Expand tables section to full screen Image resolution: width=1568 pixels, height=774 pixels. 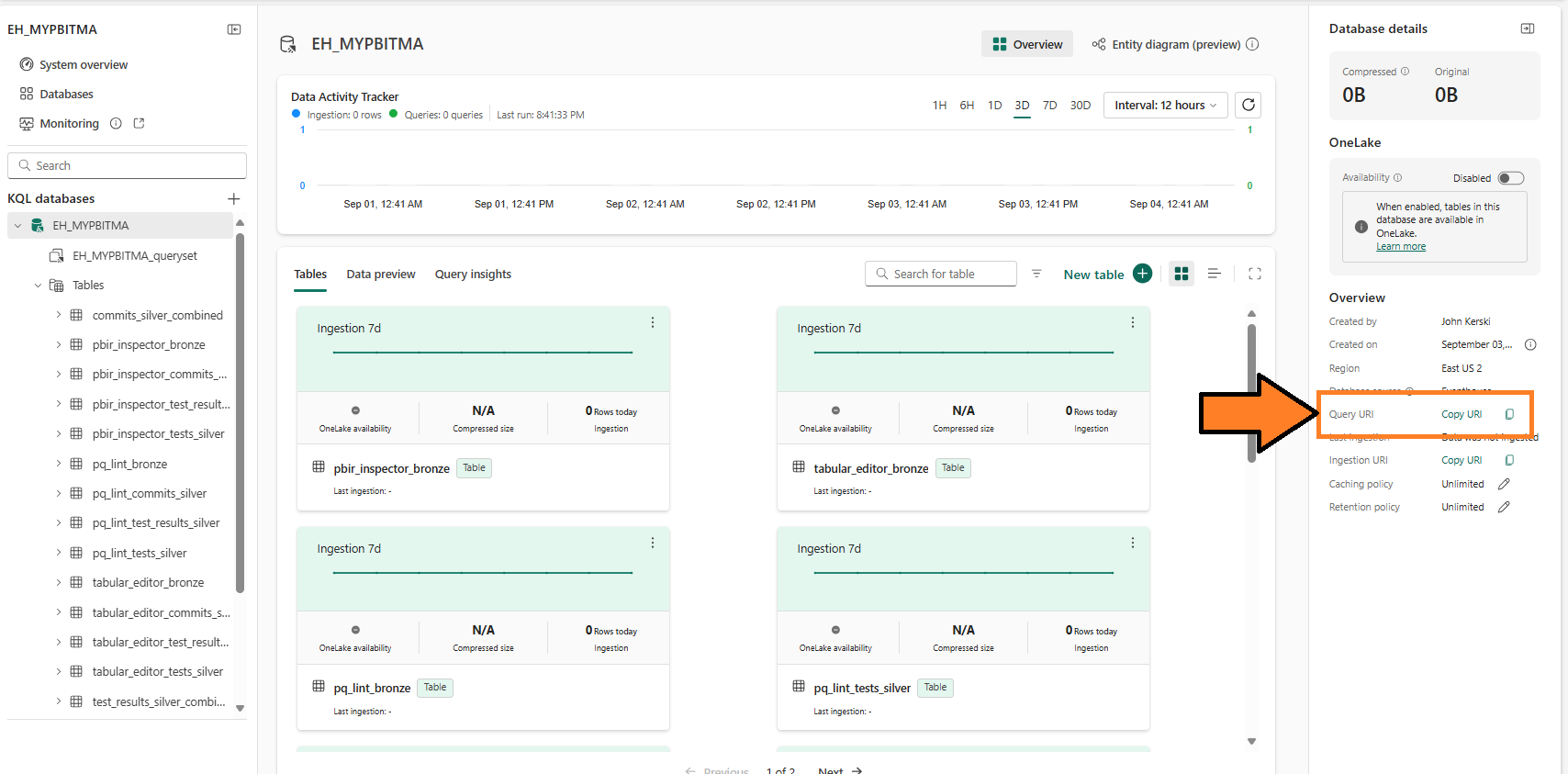(x=1255, y=274)
